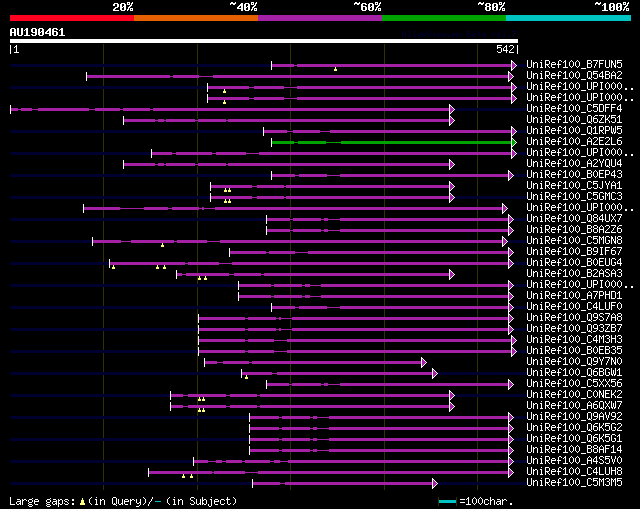The height and width of the screenshot is (509, 640).
Task: Select UniRef100_B2ASA3 label
Action: click(574, 273)
